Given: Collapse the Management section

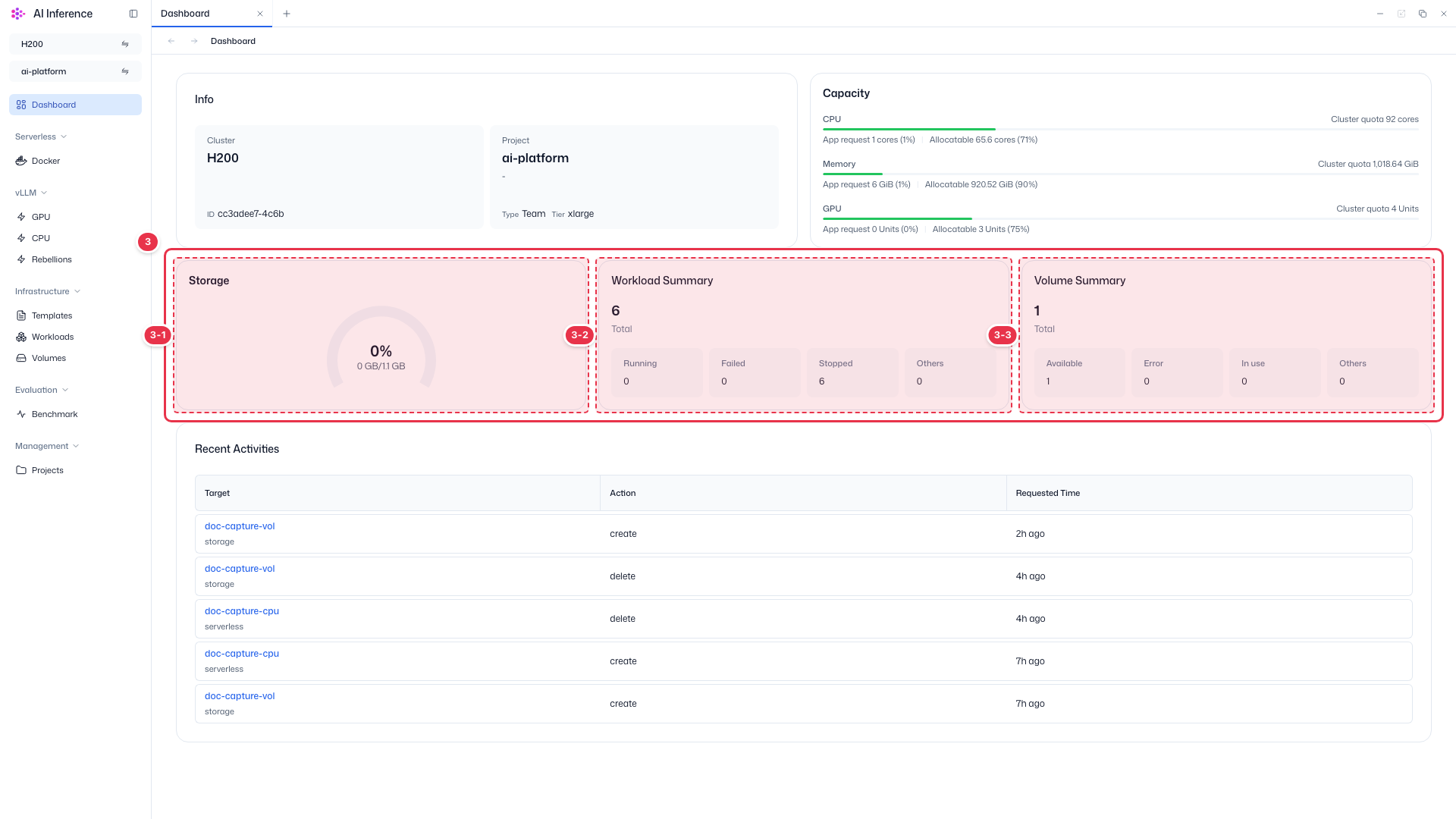Looking at the screenshot, I should point(47,446).
